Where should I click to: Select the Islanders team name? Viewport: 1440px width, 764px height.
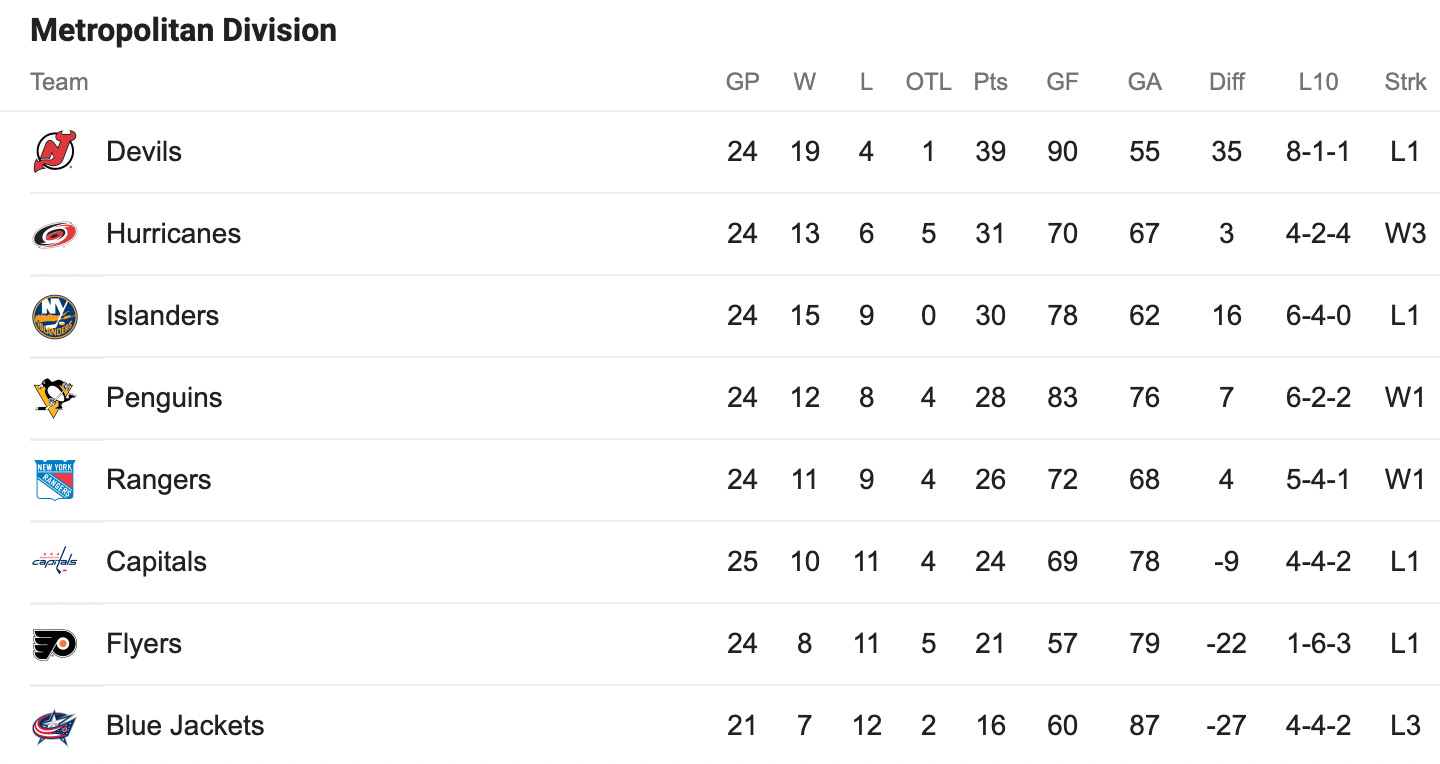pyautogui.click(x=163, y=316)
